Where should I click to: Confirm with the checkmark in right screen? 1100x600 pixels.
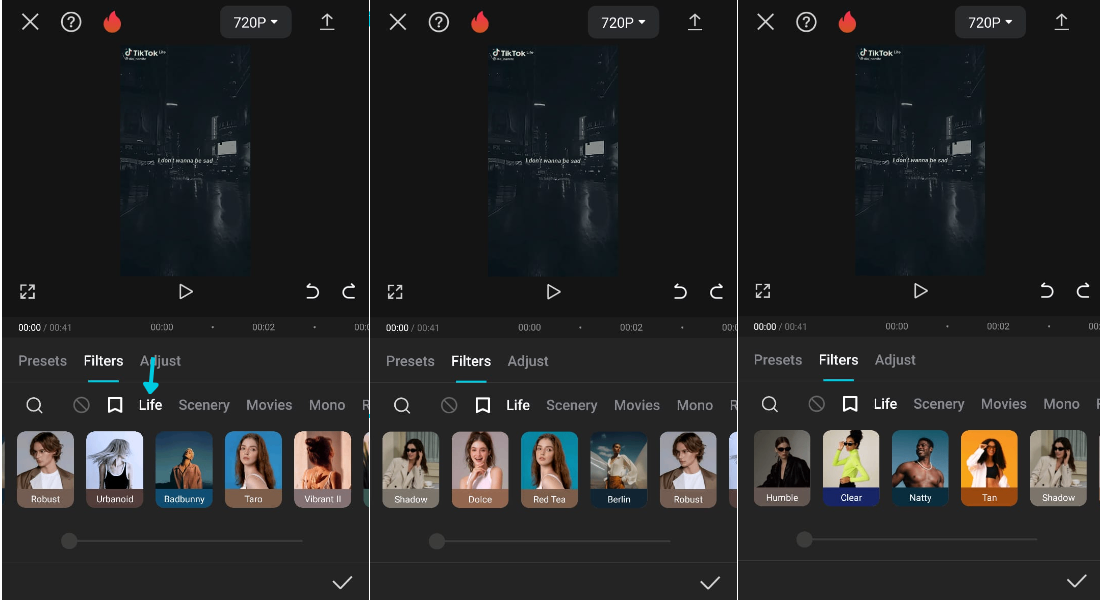tap(1077, 581)
